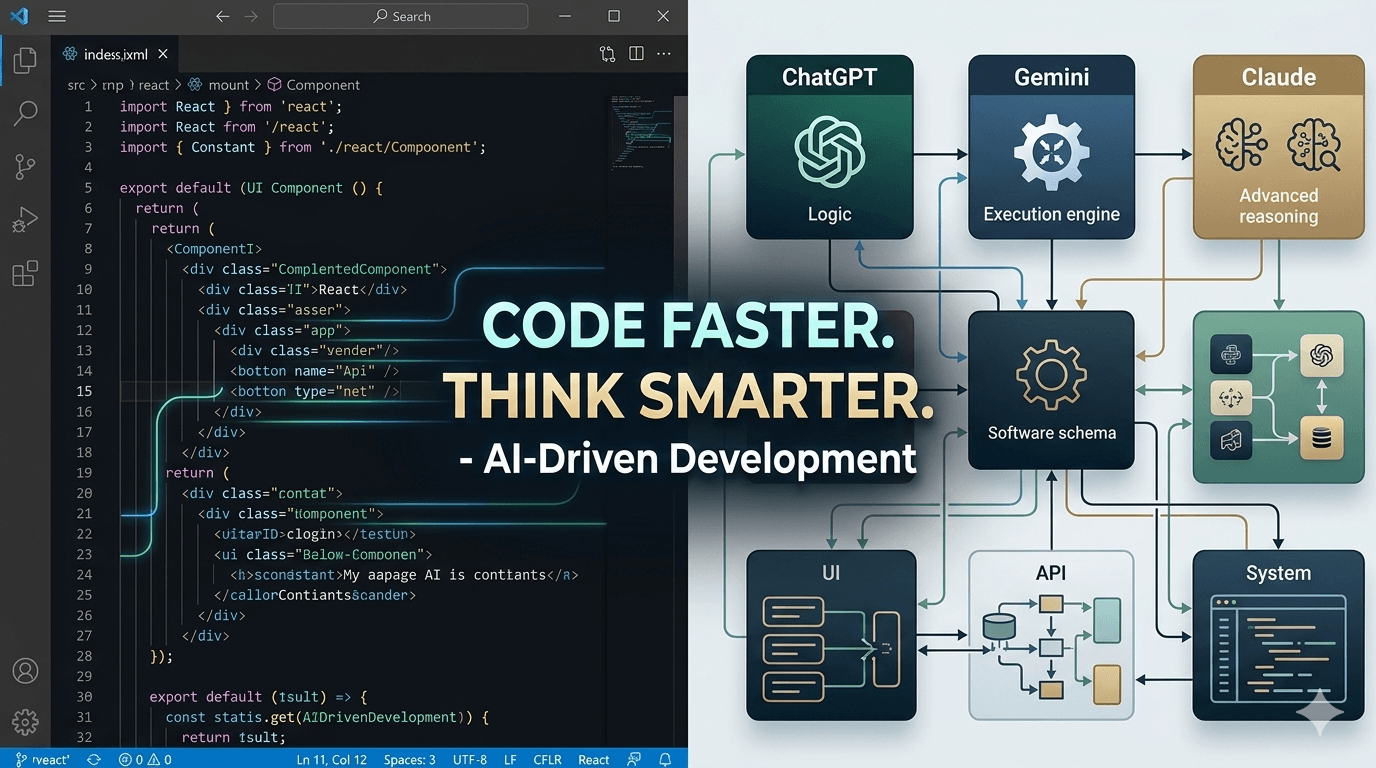This screenshot has height=768, width=1376.
Task: Open the Extensions view in the activity bar
Action: click(x=25, y=273)
